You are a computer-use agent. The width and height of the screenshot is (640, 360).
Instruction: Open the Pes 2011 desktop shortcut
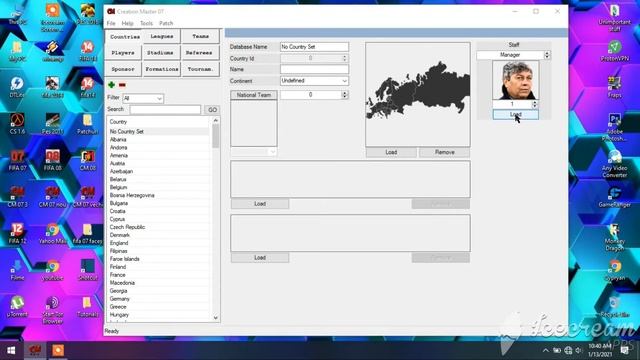[52, 124]
